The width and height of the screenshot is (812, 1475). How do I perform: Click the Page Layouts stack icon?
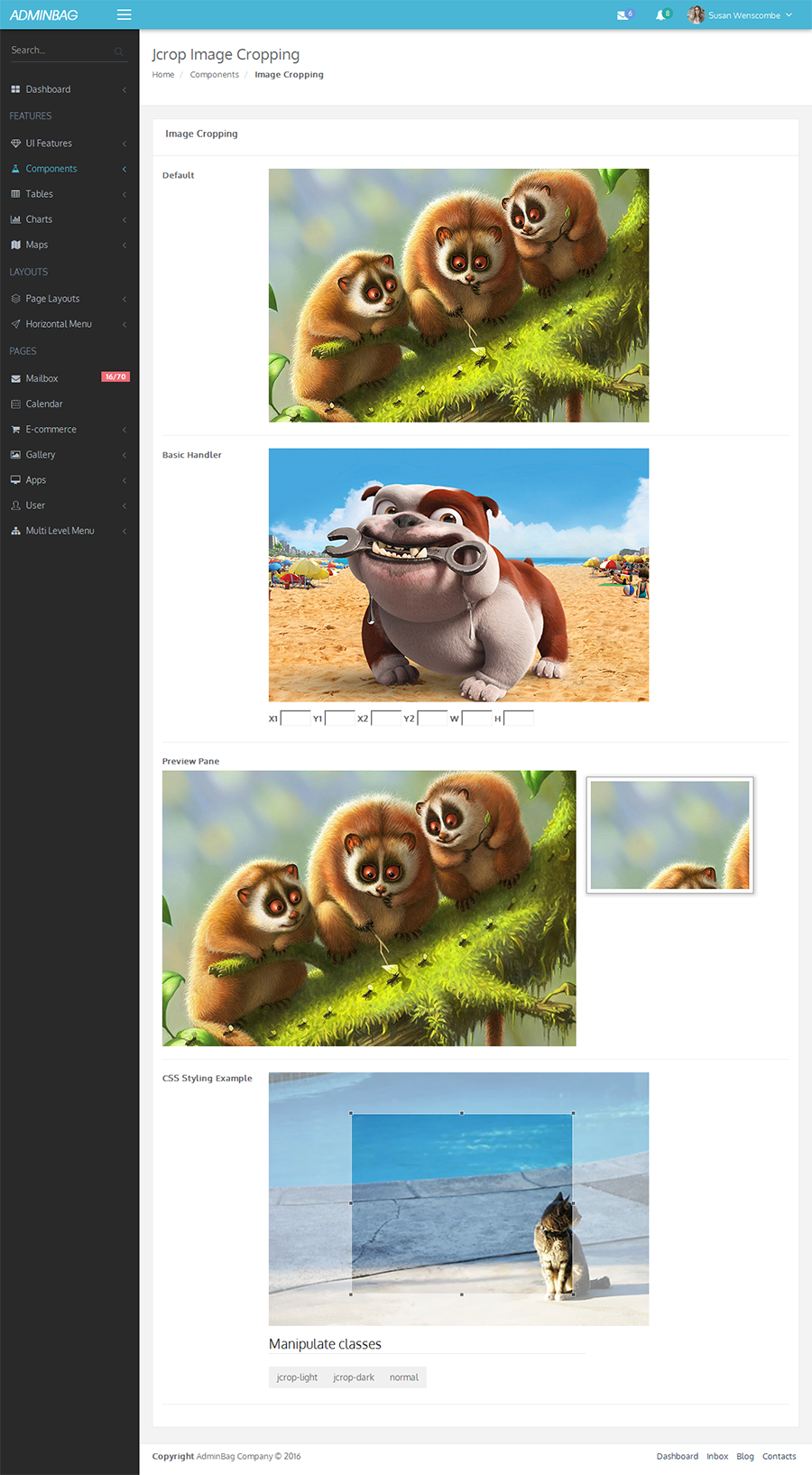(15, 299)
